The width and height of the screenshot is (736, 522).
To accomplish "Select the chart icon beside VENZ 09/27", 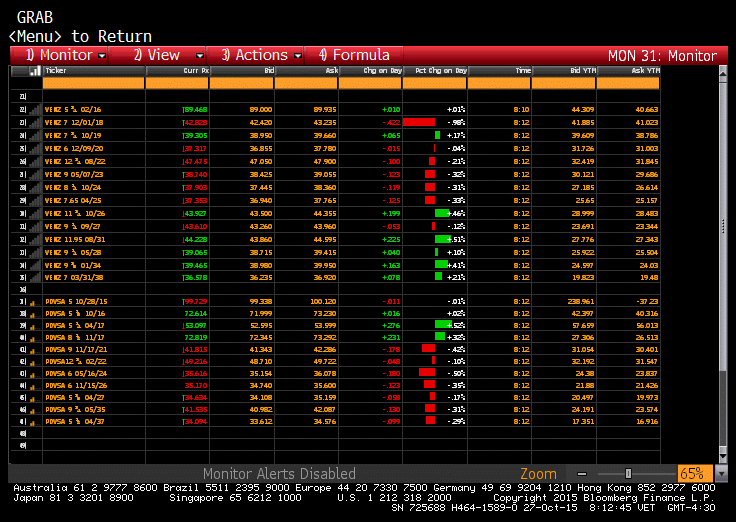I will point(35,227).
